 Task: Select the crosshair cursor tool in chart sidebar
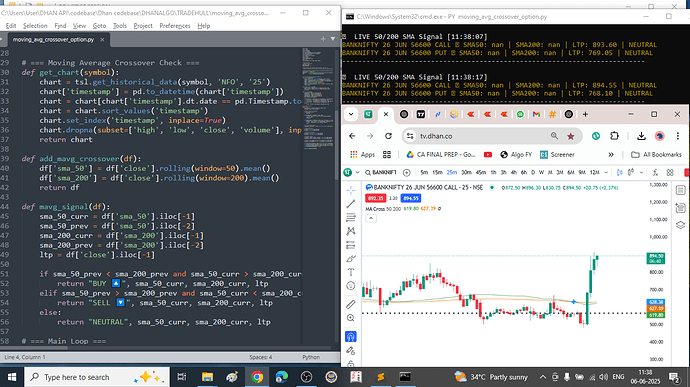351,190
